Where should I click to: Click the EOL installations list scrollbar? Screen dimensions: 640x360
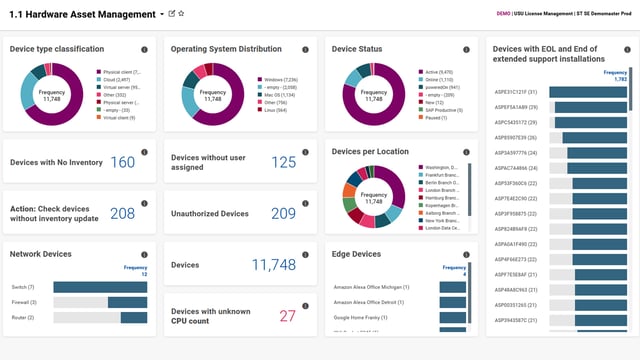pyautogui.click(x=631, y=89)
